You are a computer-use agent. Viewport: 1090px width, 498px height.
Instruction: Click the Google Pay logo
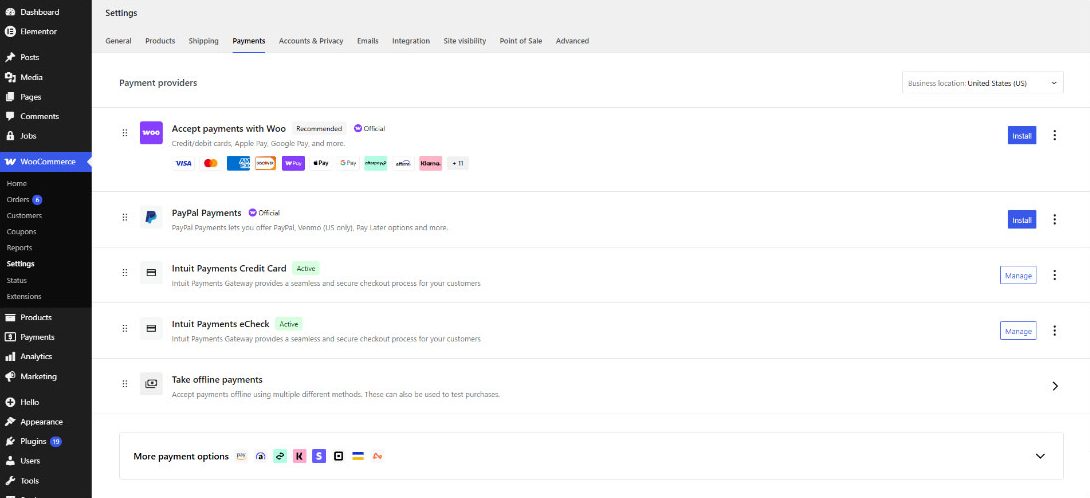tap(348, 163)
